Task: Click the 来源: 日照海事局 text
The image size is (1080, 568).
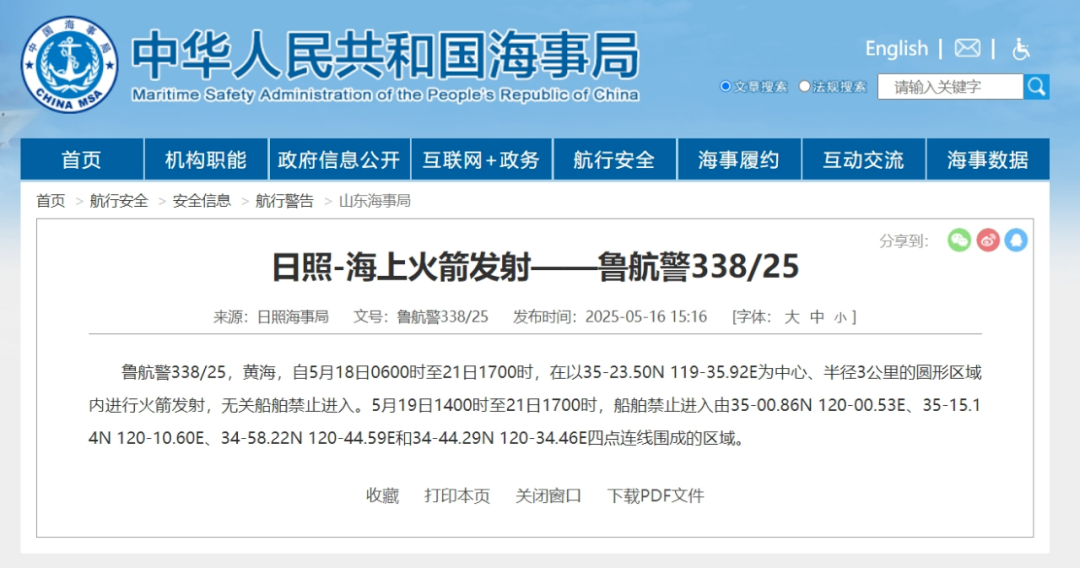Action: pos(271,317)
